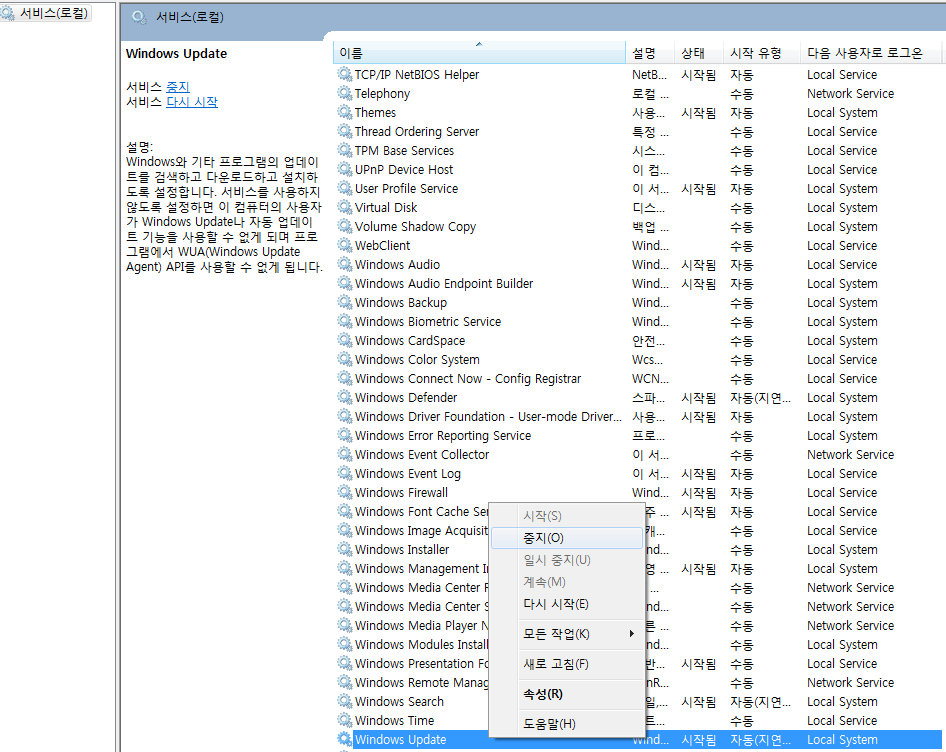This screenshot has height=752, width=946.
Task: Sort services by the 이름 column header
Action: point(480,53)
